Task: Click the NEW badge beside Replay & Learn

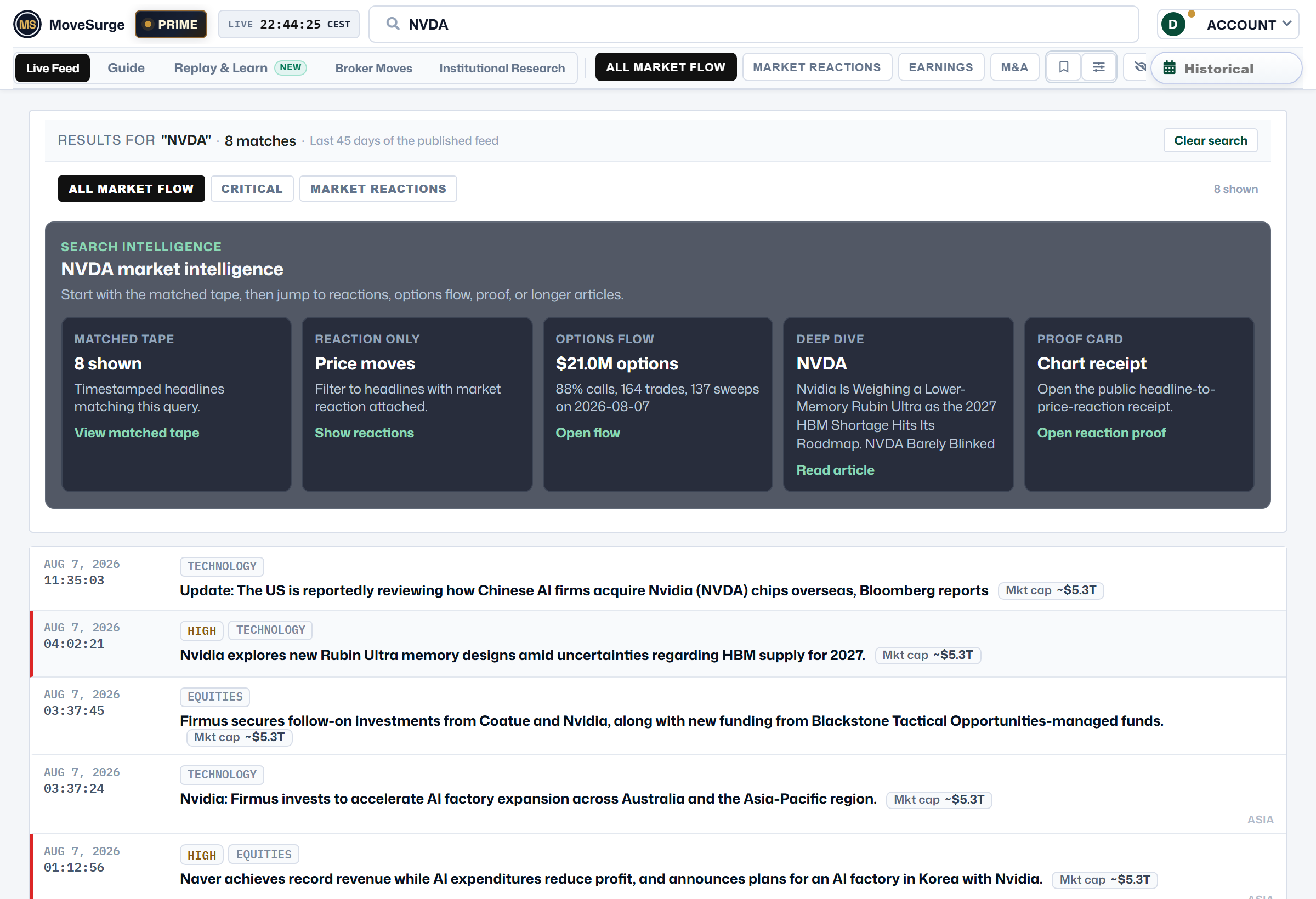Action: click(291, 67)
